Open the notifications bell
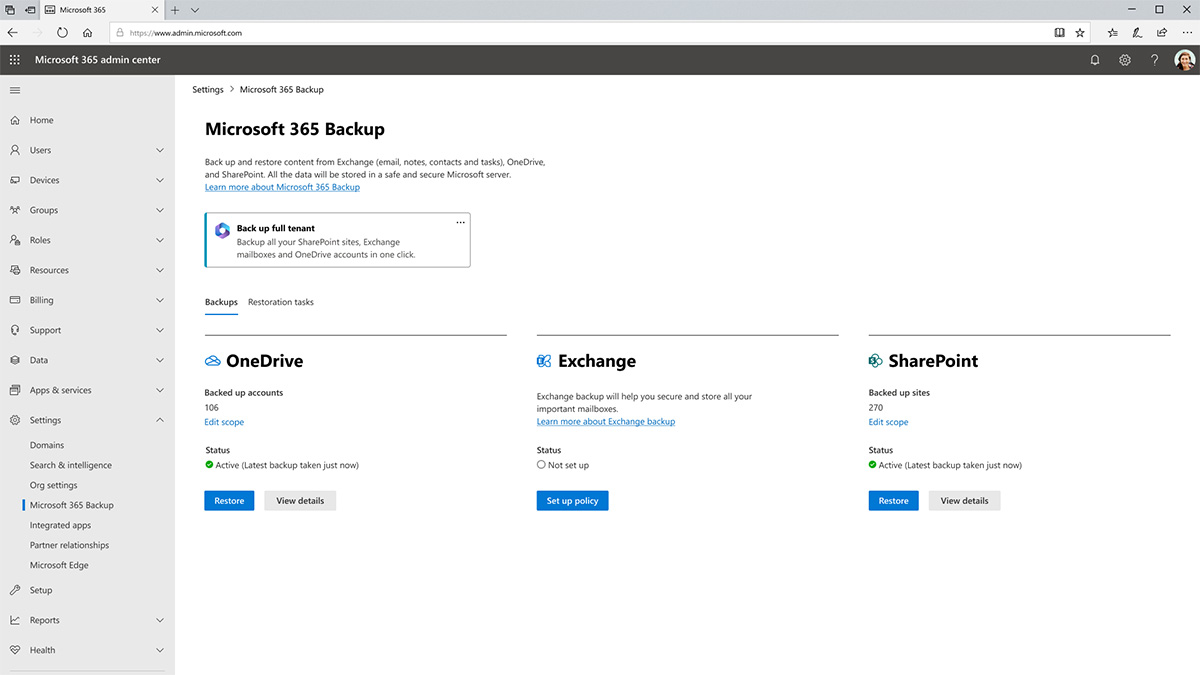This screenshot has width=1200, height=675. (1094, 60)
